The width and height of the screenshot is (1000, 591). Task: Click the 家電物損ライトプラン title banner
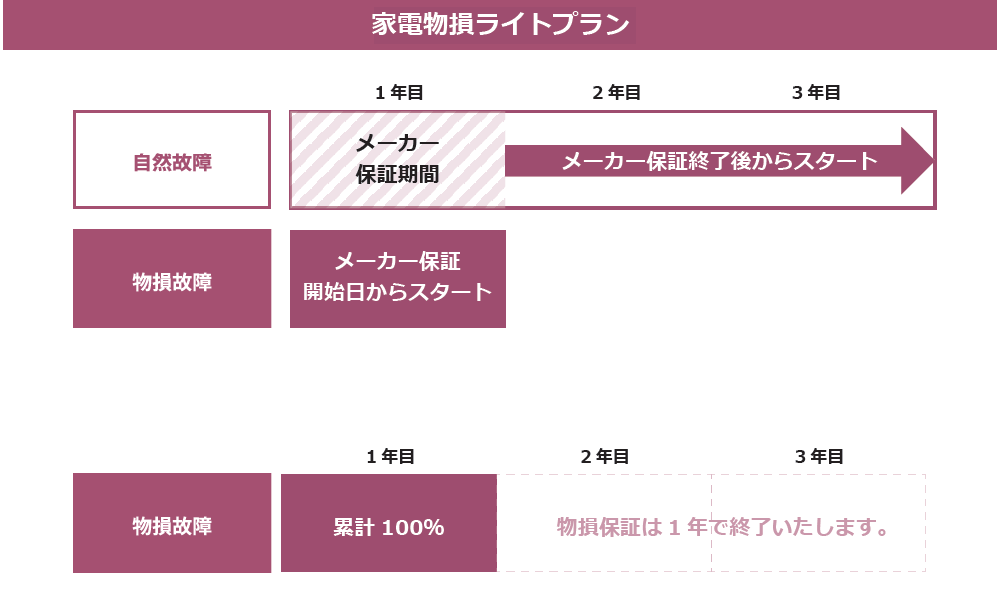(x=500, y=25)
